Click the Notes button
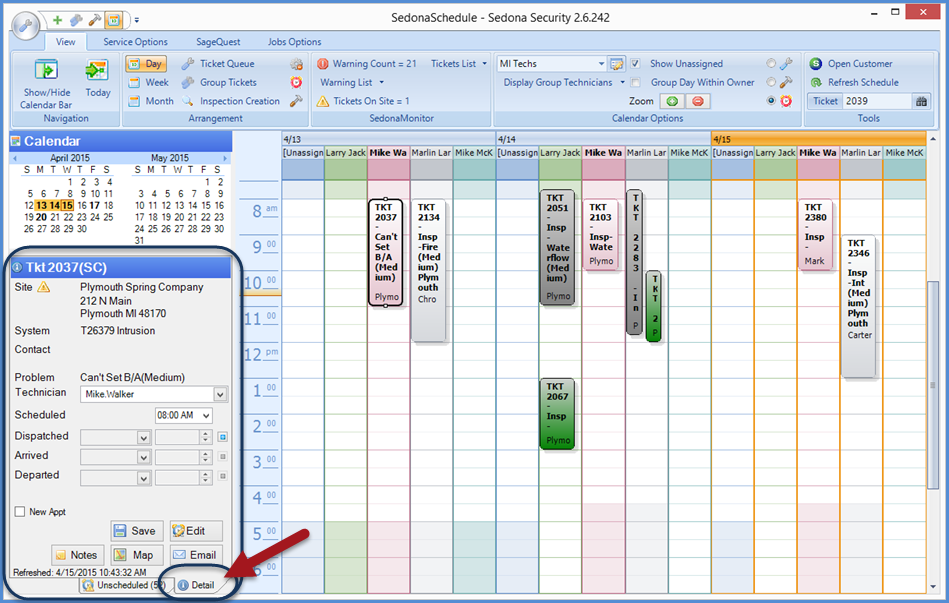The image size is (949, 603). (x=77, y=555)
